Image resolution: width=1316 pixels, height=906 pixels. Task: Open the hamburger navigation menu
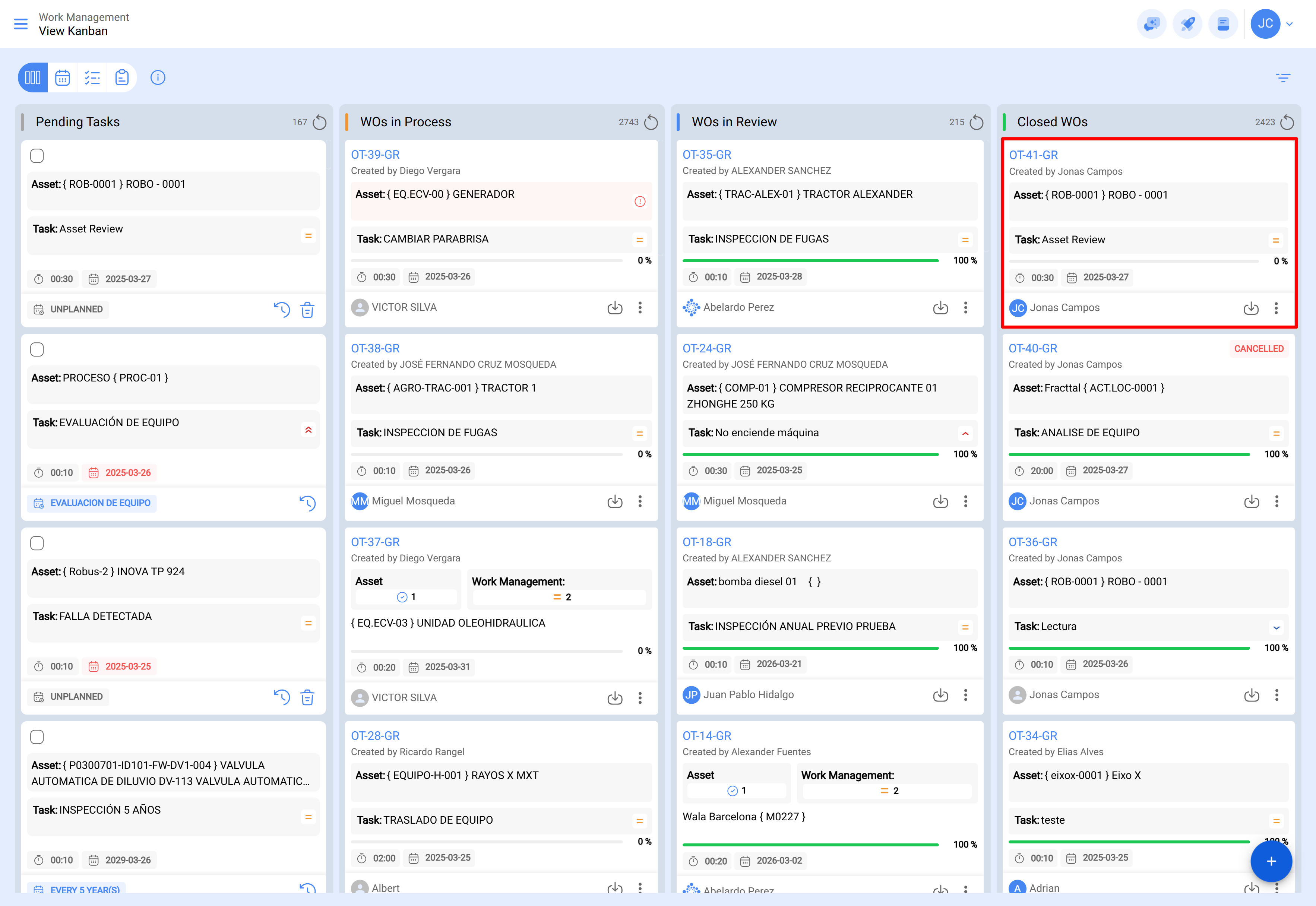(x=21, y=24)
